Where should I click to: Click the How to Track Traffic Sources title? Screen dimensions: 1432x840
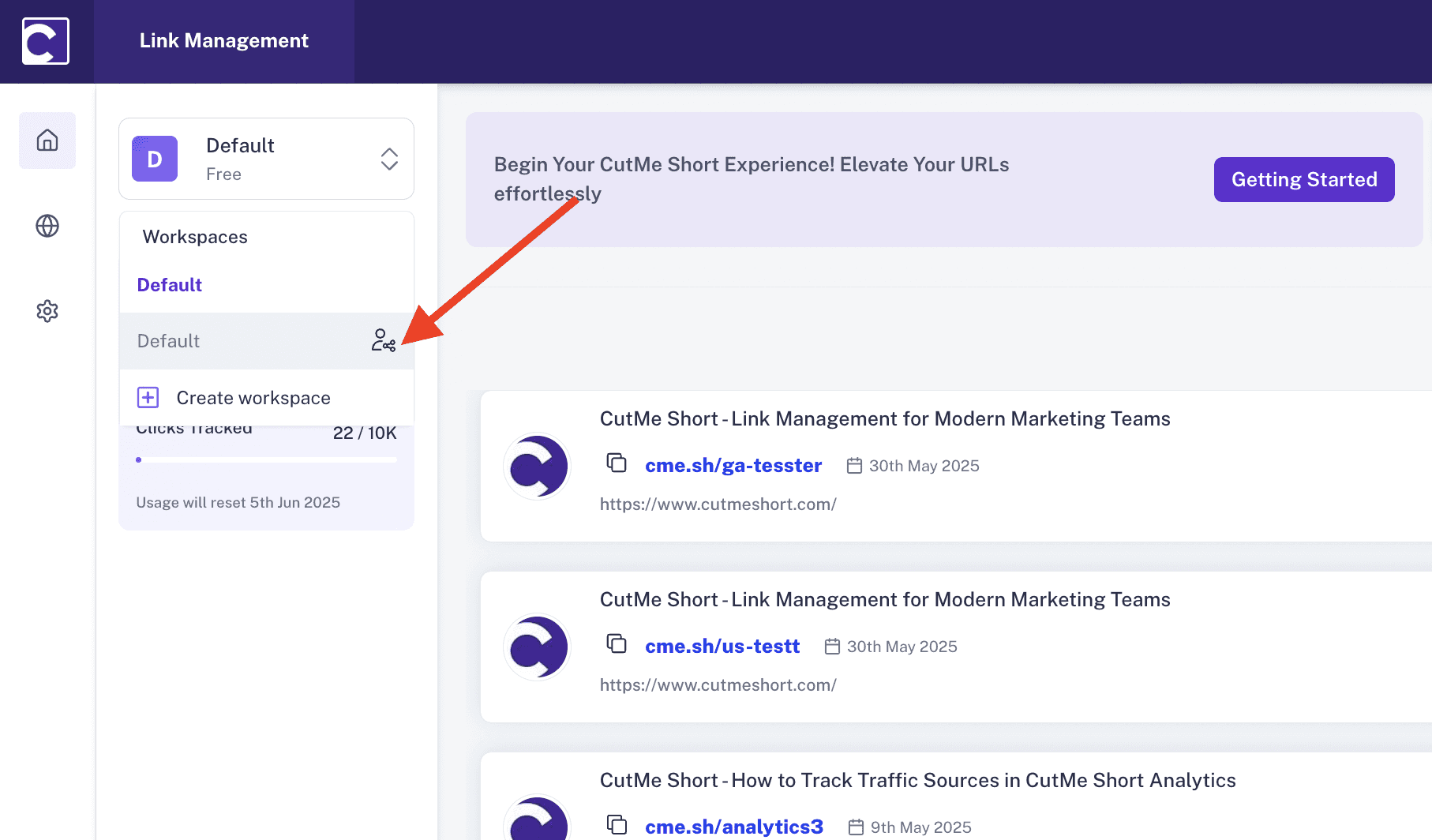[918, 780]
